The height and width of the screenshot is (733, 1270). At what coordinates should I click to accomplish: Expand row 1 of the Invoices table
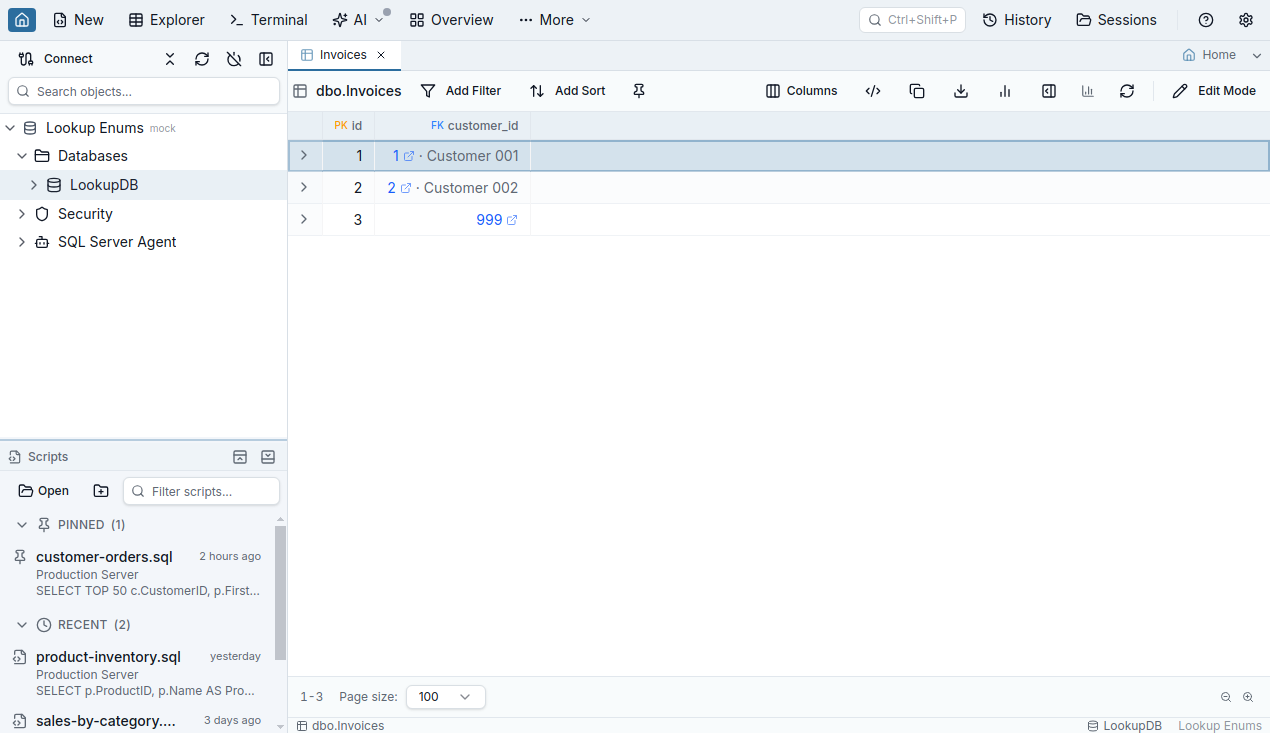point(304,156)
